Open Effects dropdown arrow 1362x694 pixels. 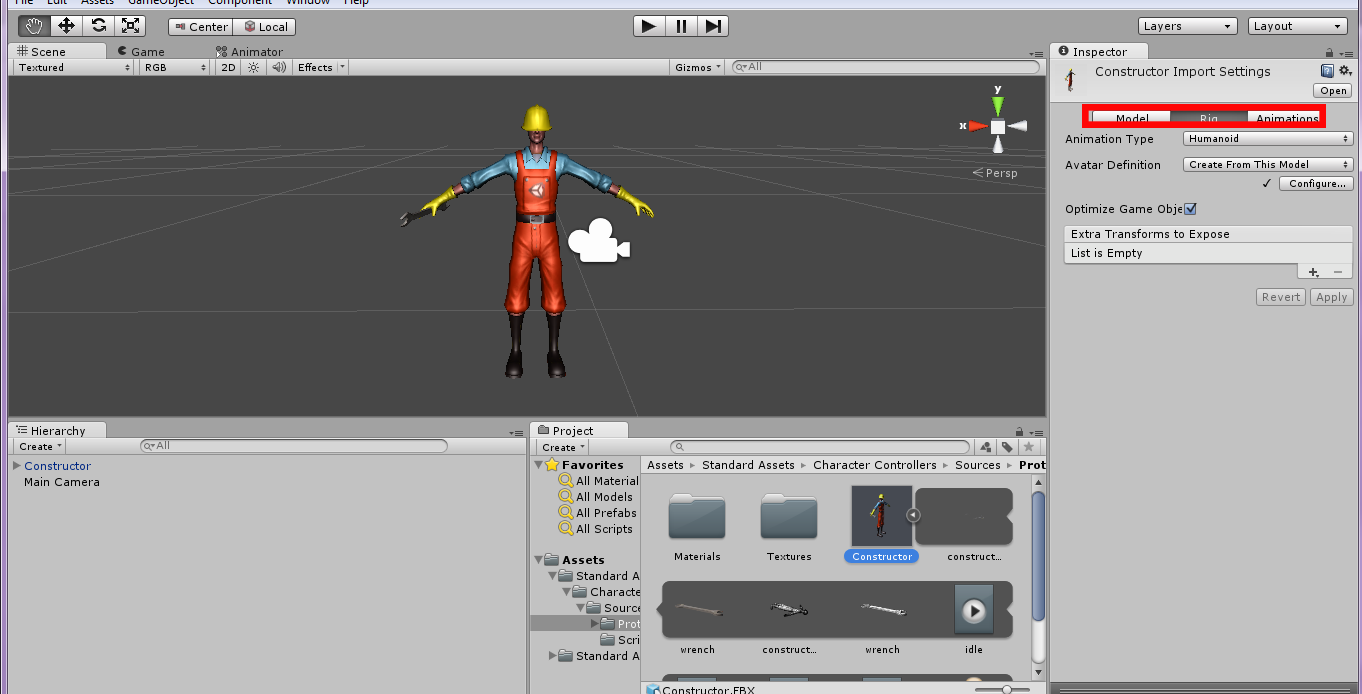[x=343, y=67]
